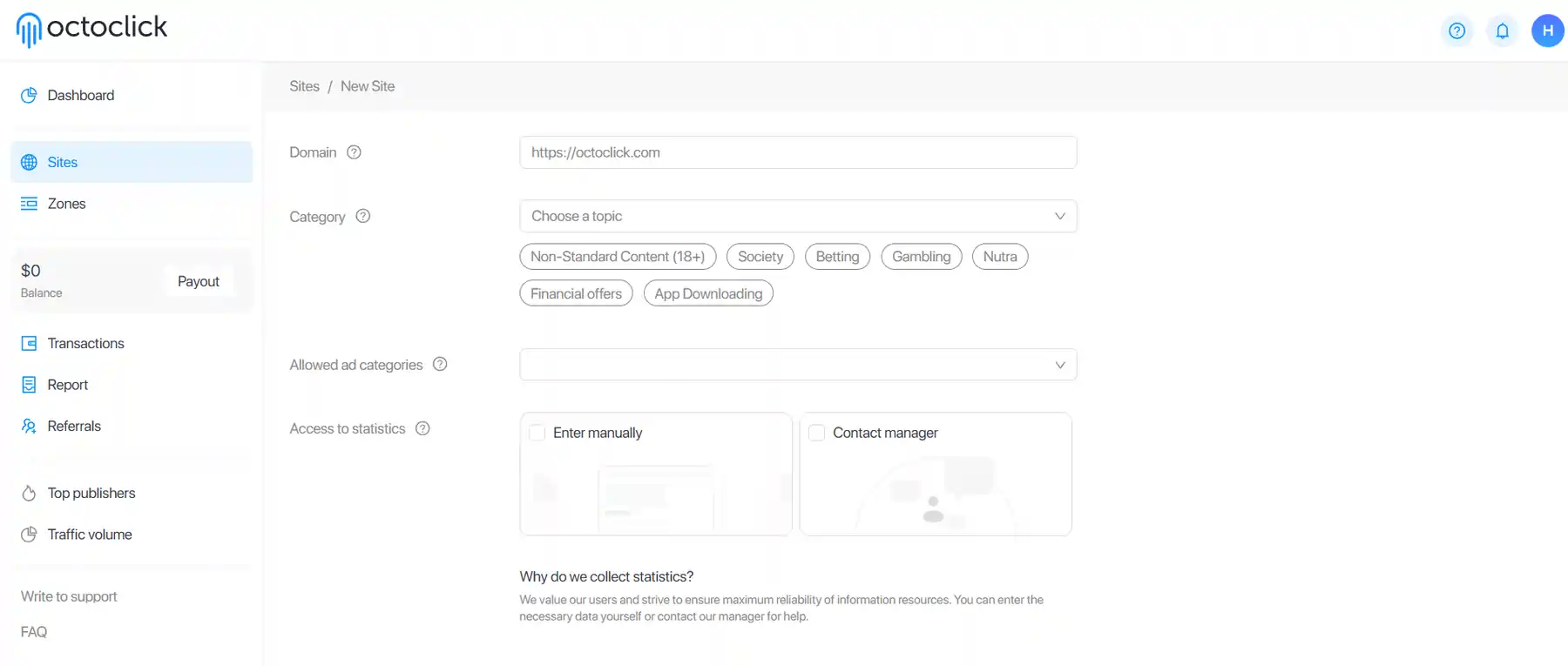The image size is (1568, 666).
Task: Toggle the Society category tag
Action: click(x=760, y=257)
